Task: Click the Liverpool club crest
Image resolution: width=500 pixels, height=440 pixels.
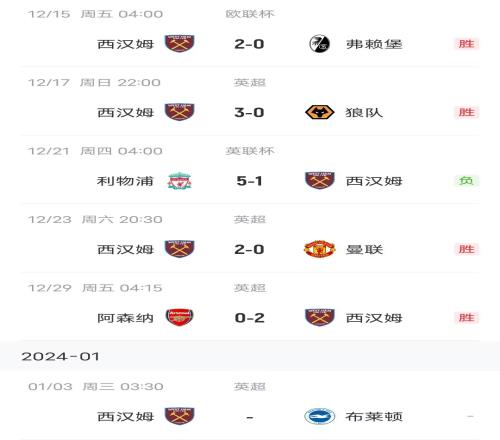Action: pos(179,181)
